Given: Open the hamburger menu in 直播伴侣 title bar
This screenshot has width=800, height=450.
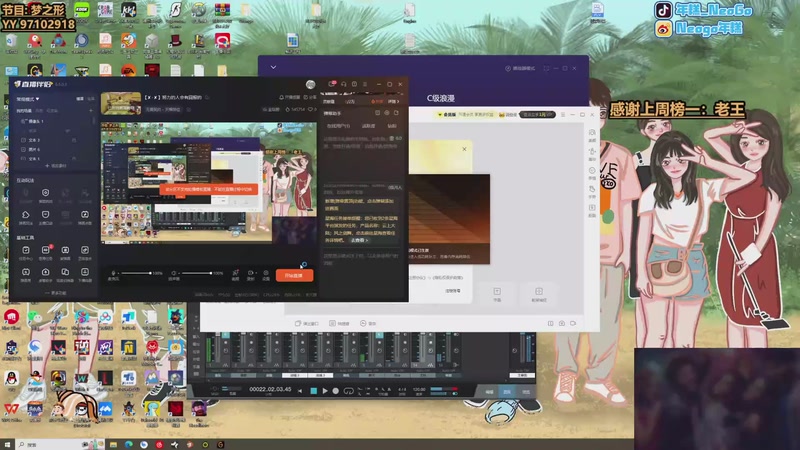Looking at the screenshot, I should [x=365, y=84].
